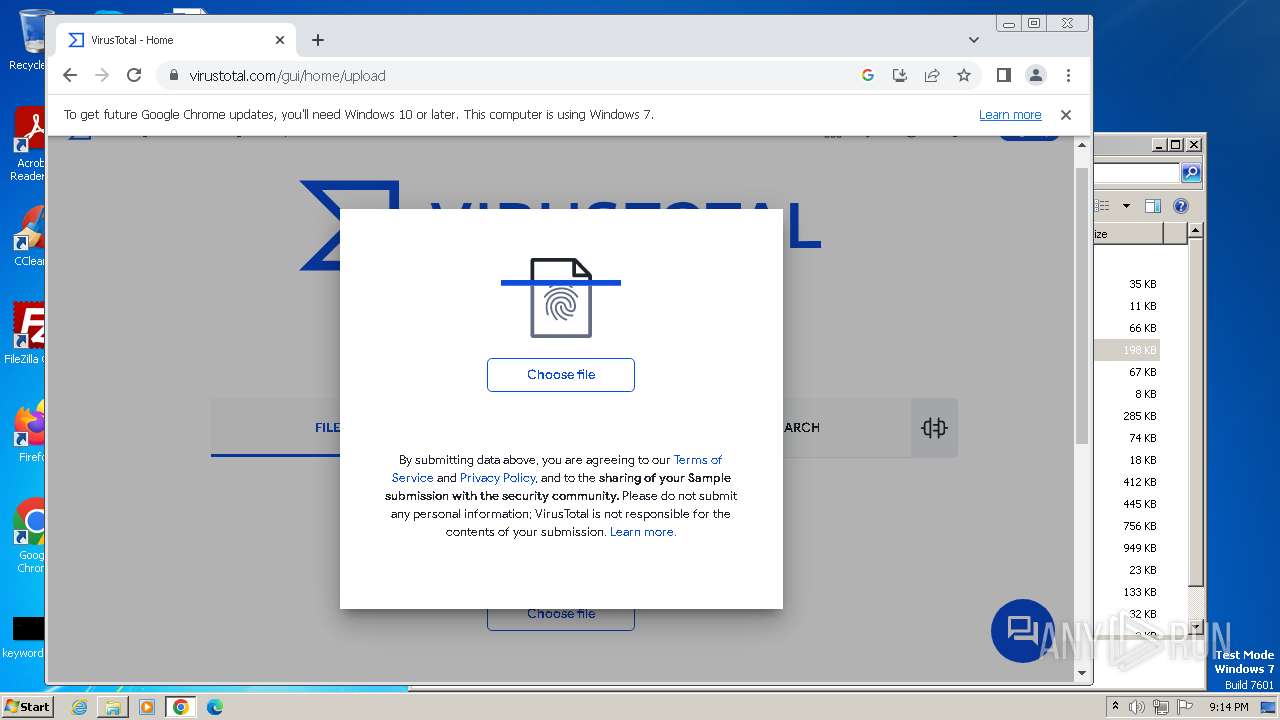
Task: Open Learn more about Chrome updates
Action: click(1010, 115)
